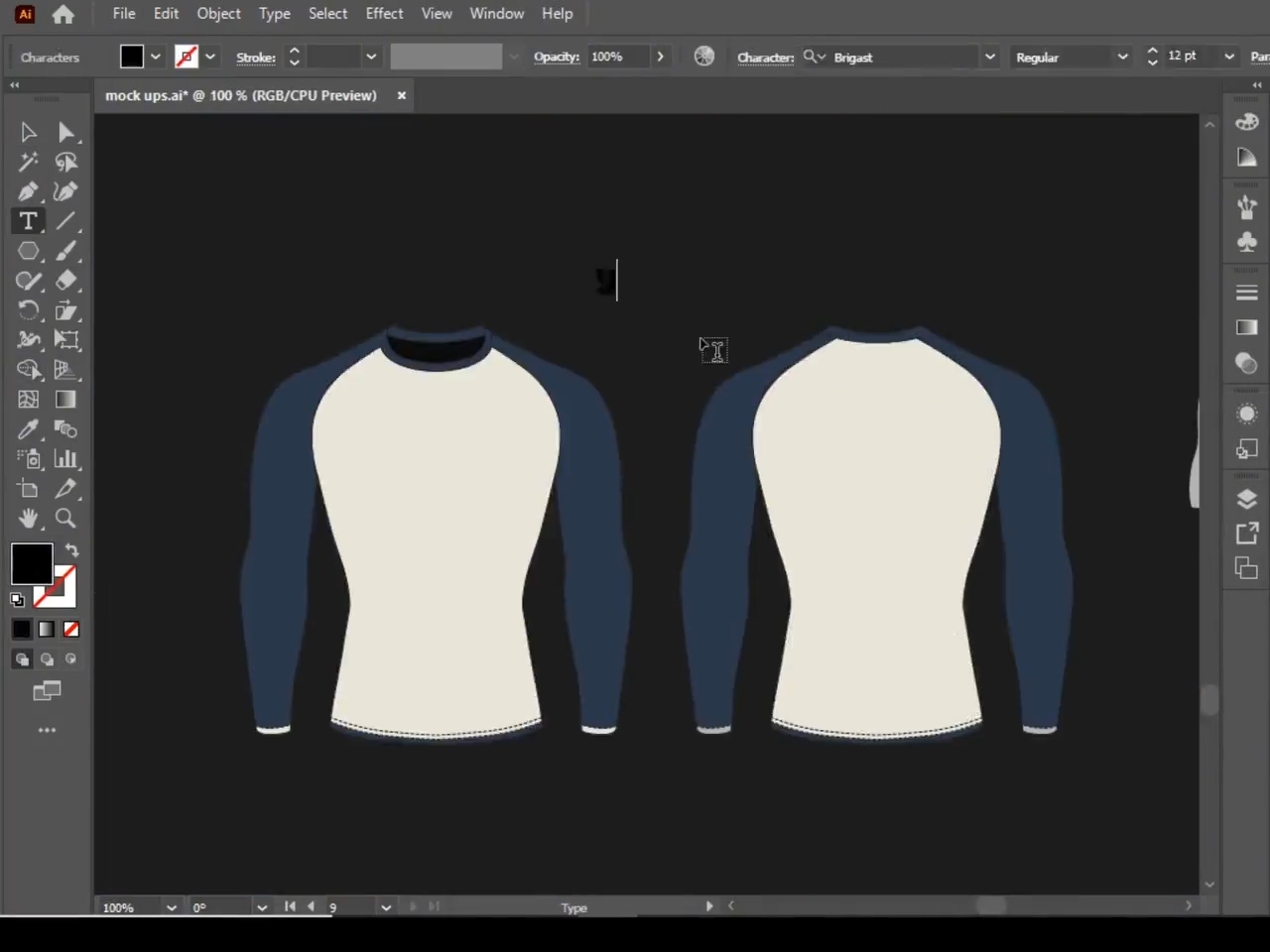The width and height of the screenshot is (1270, 952).
Task: Open the Character font family dropdown
Action: pyautogui.click(x=989, y=57)
